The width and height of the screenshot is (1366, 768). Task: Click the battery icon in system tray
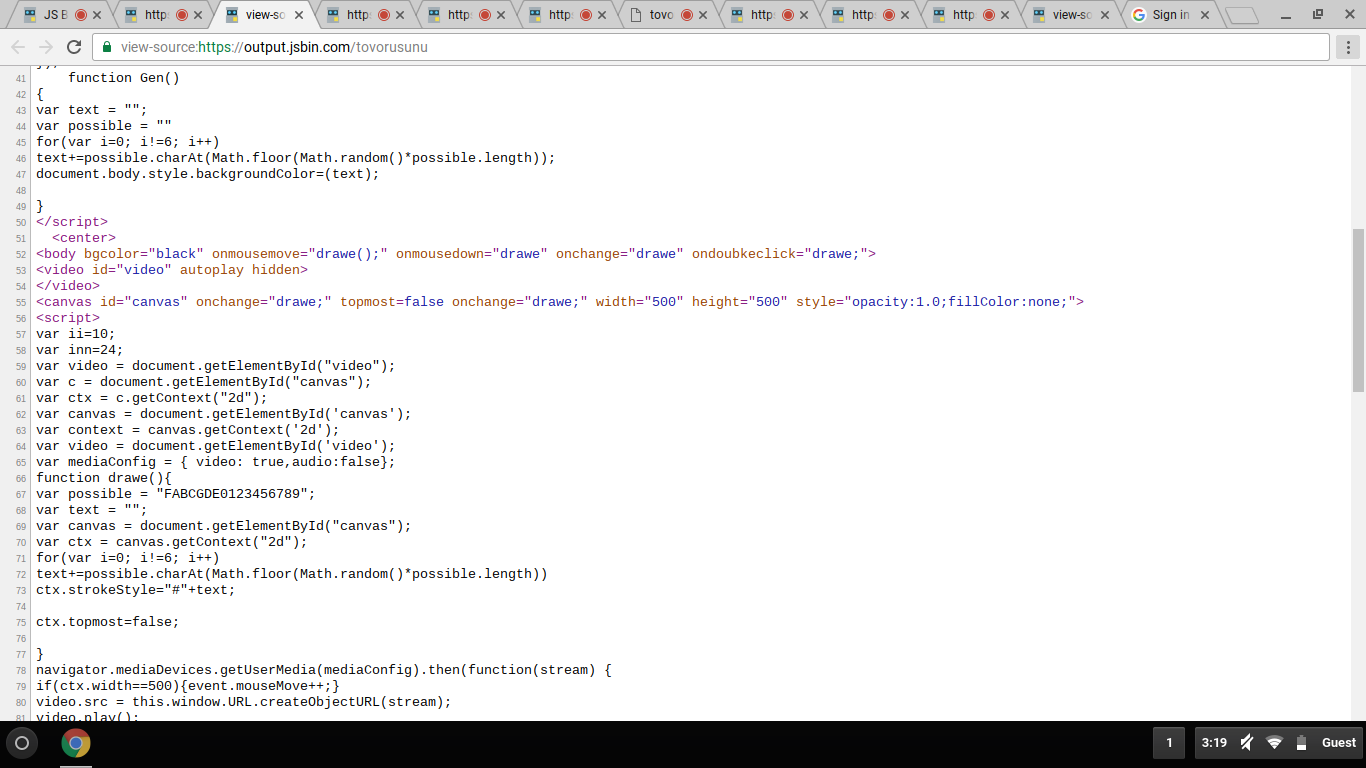1301,743
